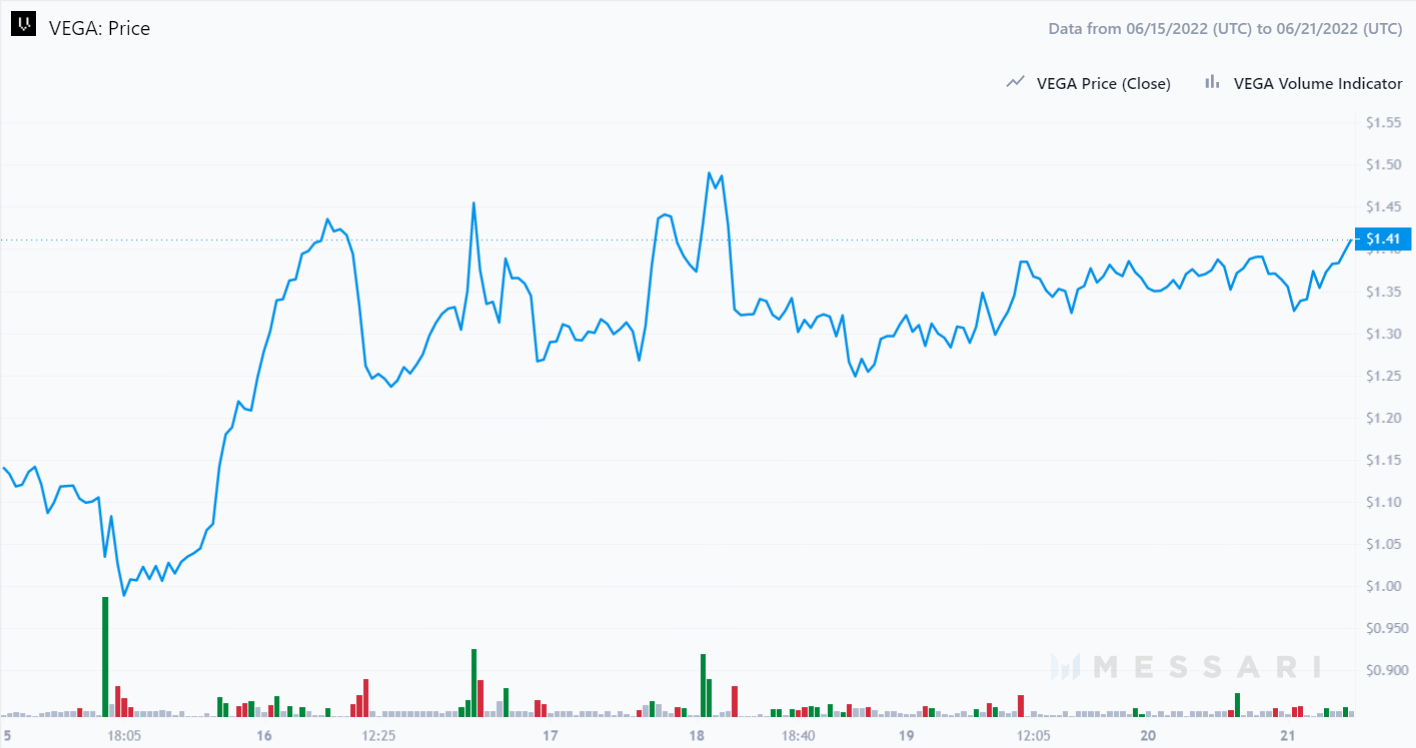The height and width of the screenshot is (748, 1416).
Task: Click the 'VEGA: Price' chart title
Action: pos(99,28)
